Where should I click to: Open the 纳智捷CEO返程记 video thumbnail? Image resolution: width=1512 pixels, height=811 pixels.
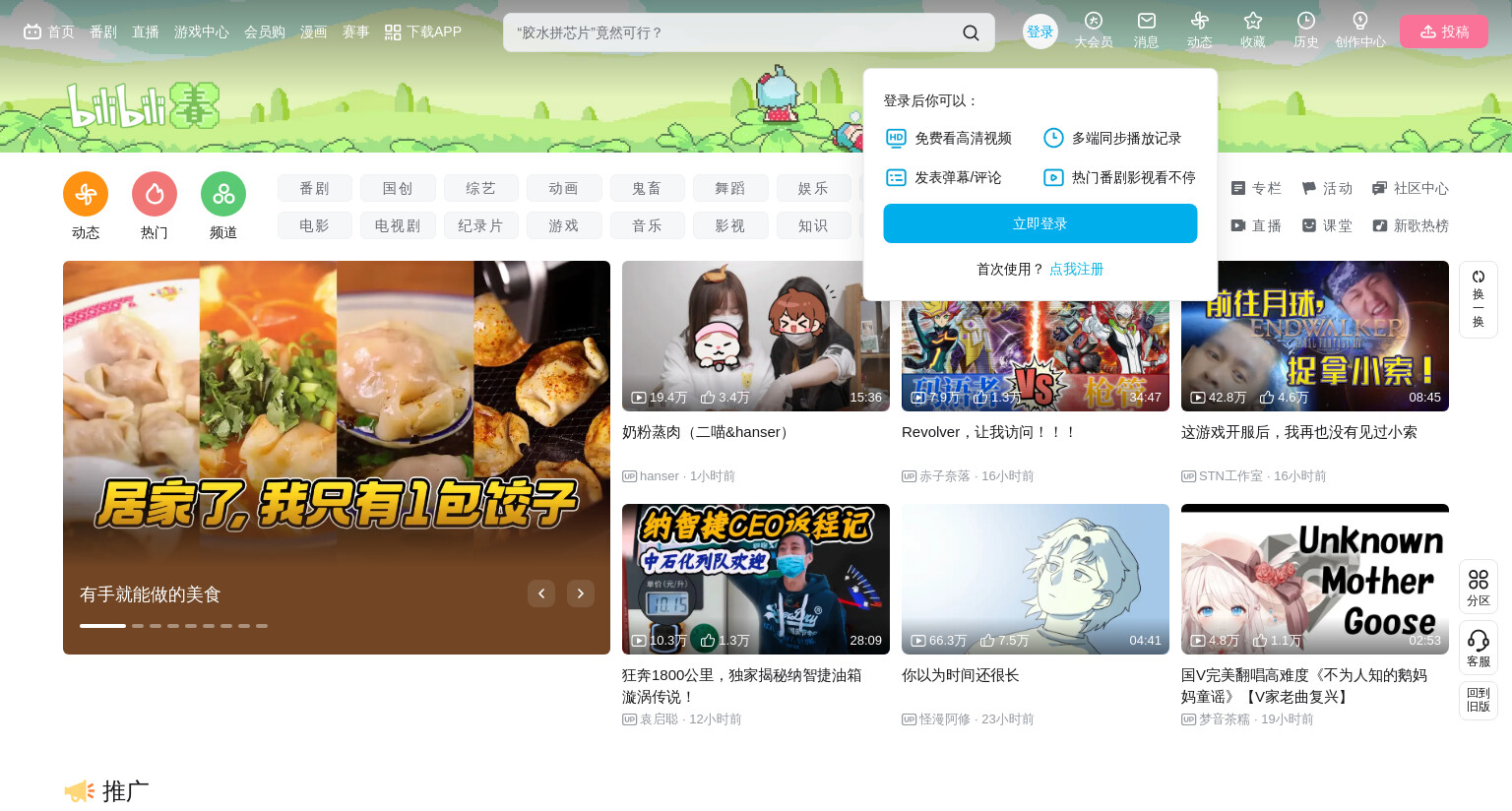[756, 579]
